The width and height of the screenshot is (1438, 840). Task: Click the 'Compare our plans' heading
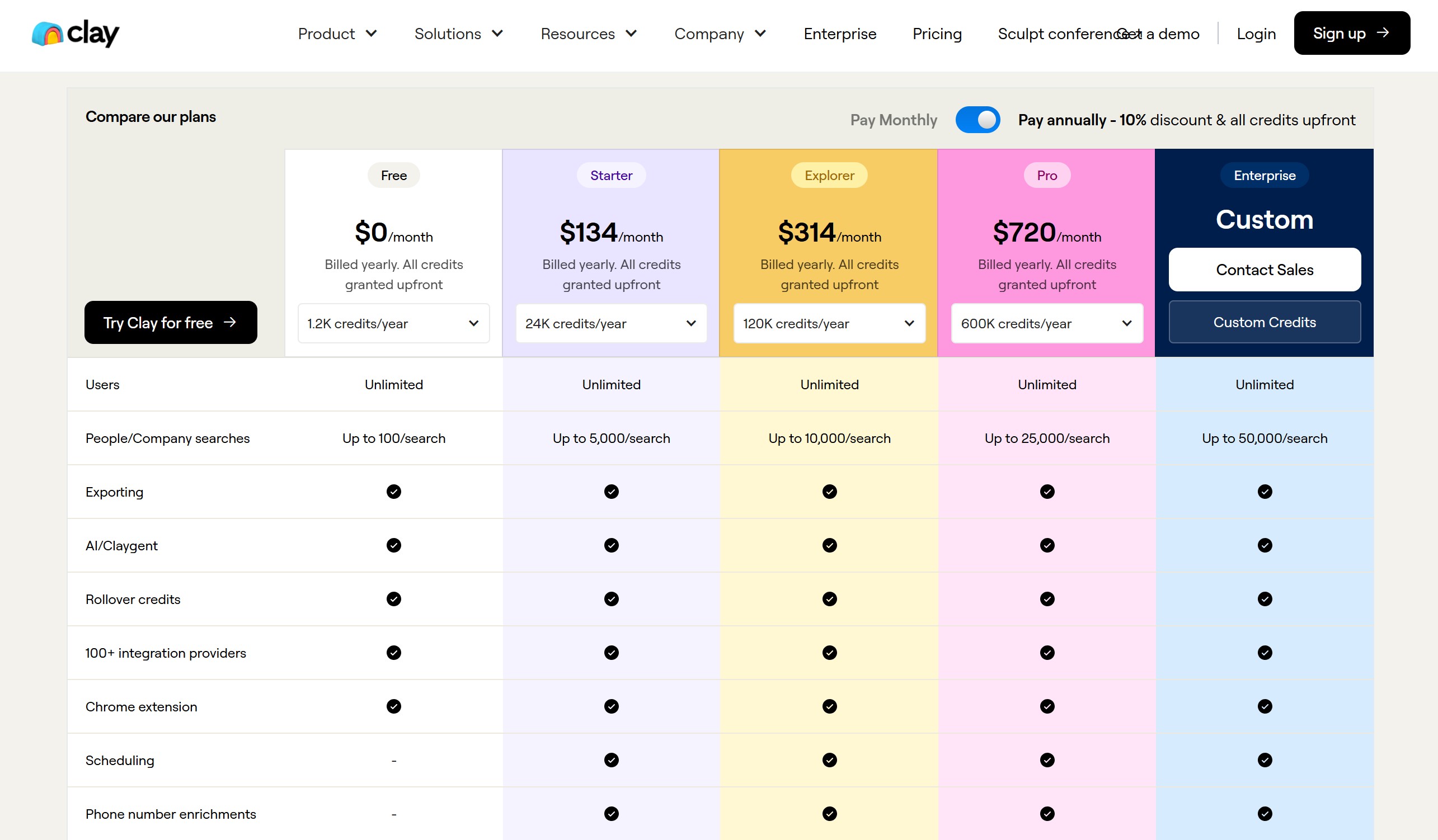coord(151,116)
